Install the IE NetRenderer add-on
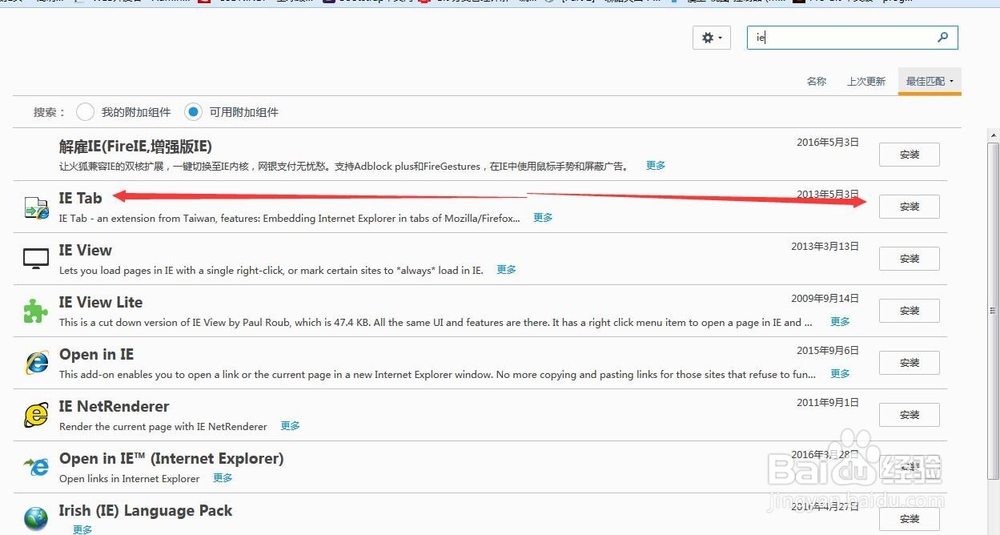The image size is (1000, 535). pyautogui.click(x=909, y=415)
